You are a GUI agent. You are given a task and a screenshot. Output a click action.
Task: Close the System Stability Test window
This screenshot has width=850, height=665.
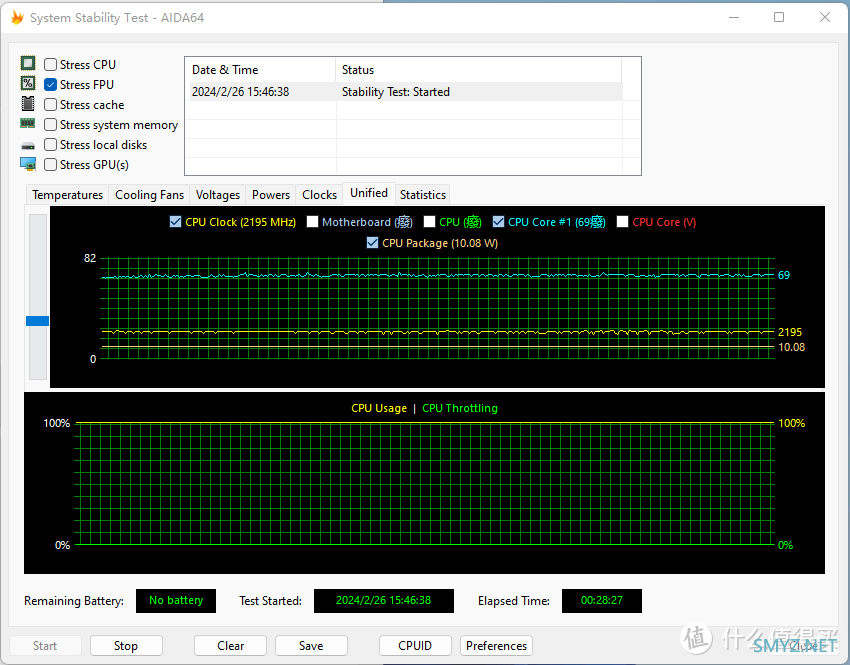[x=825, y=17]
